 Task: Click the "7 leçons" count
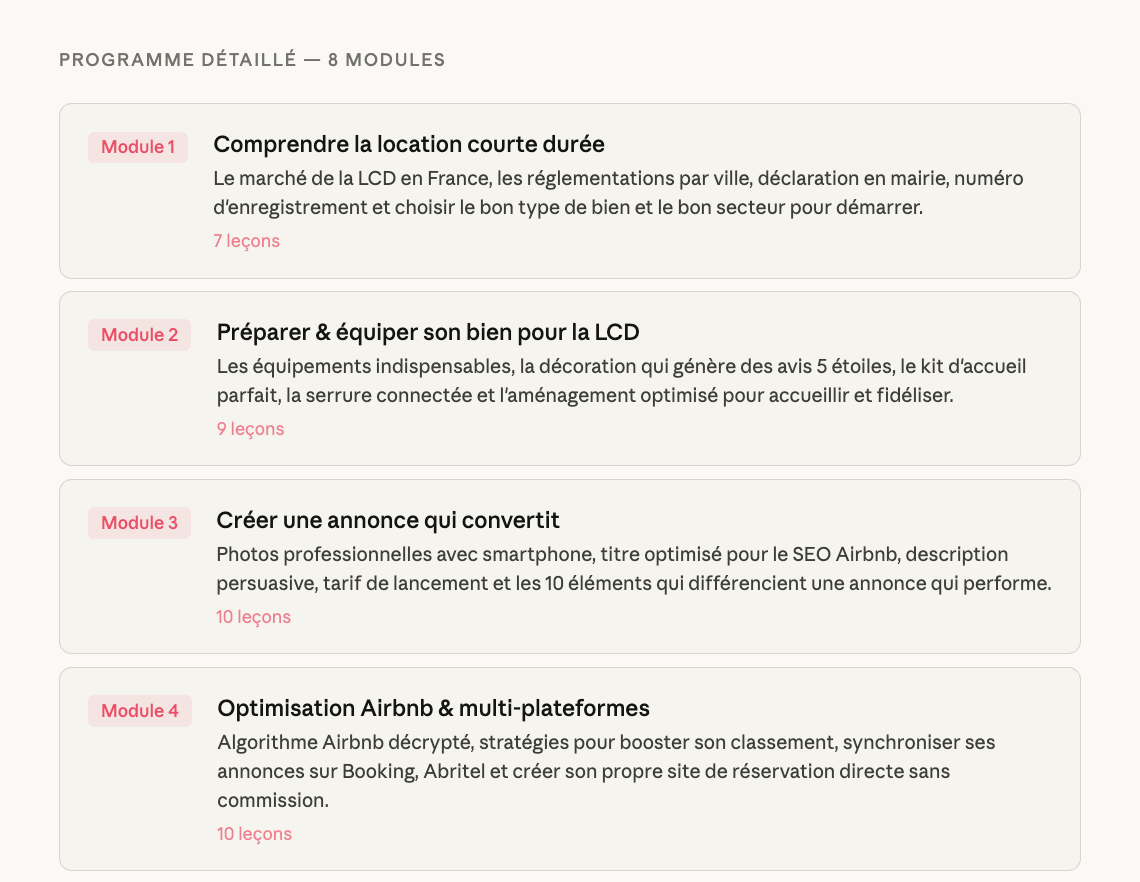(246, 241)
